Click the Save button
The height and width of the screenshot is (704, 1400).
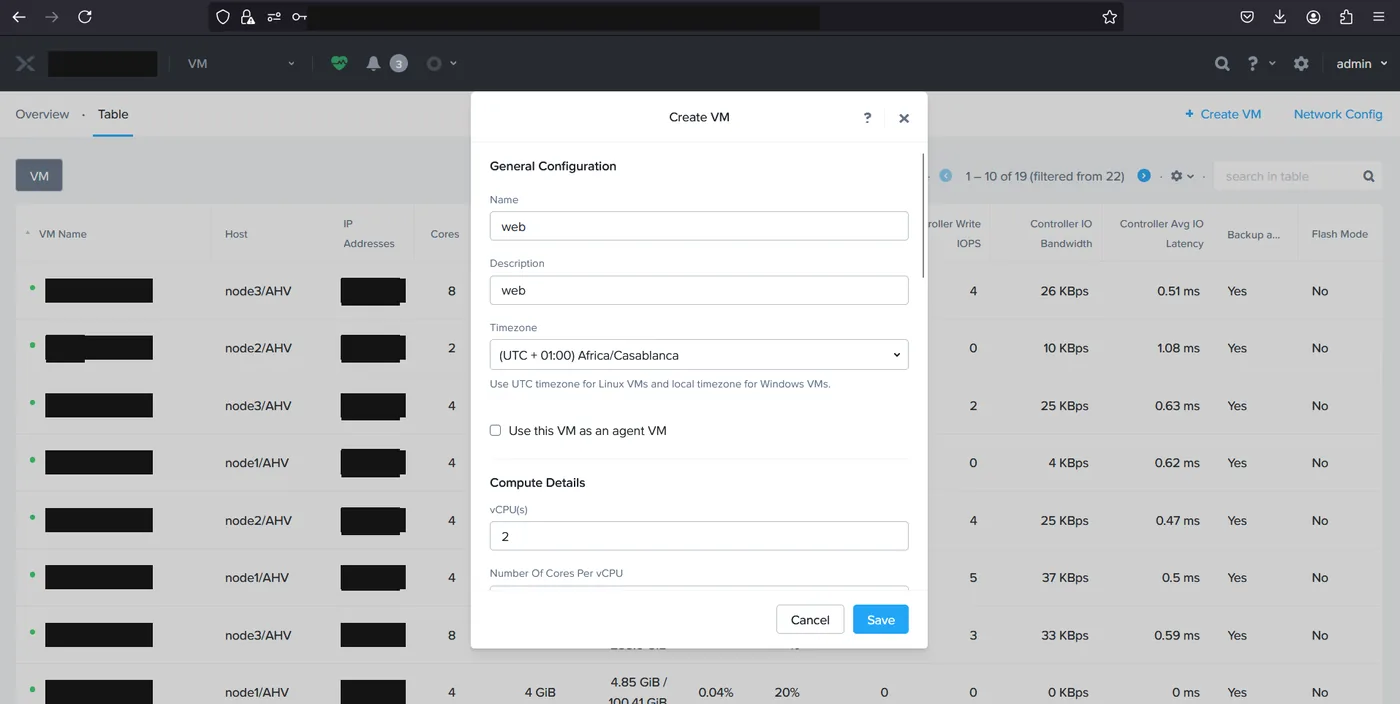click(x=881, y=619)
